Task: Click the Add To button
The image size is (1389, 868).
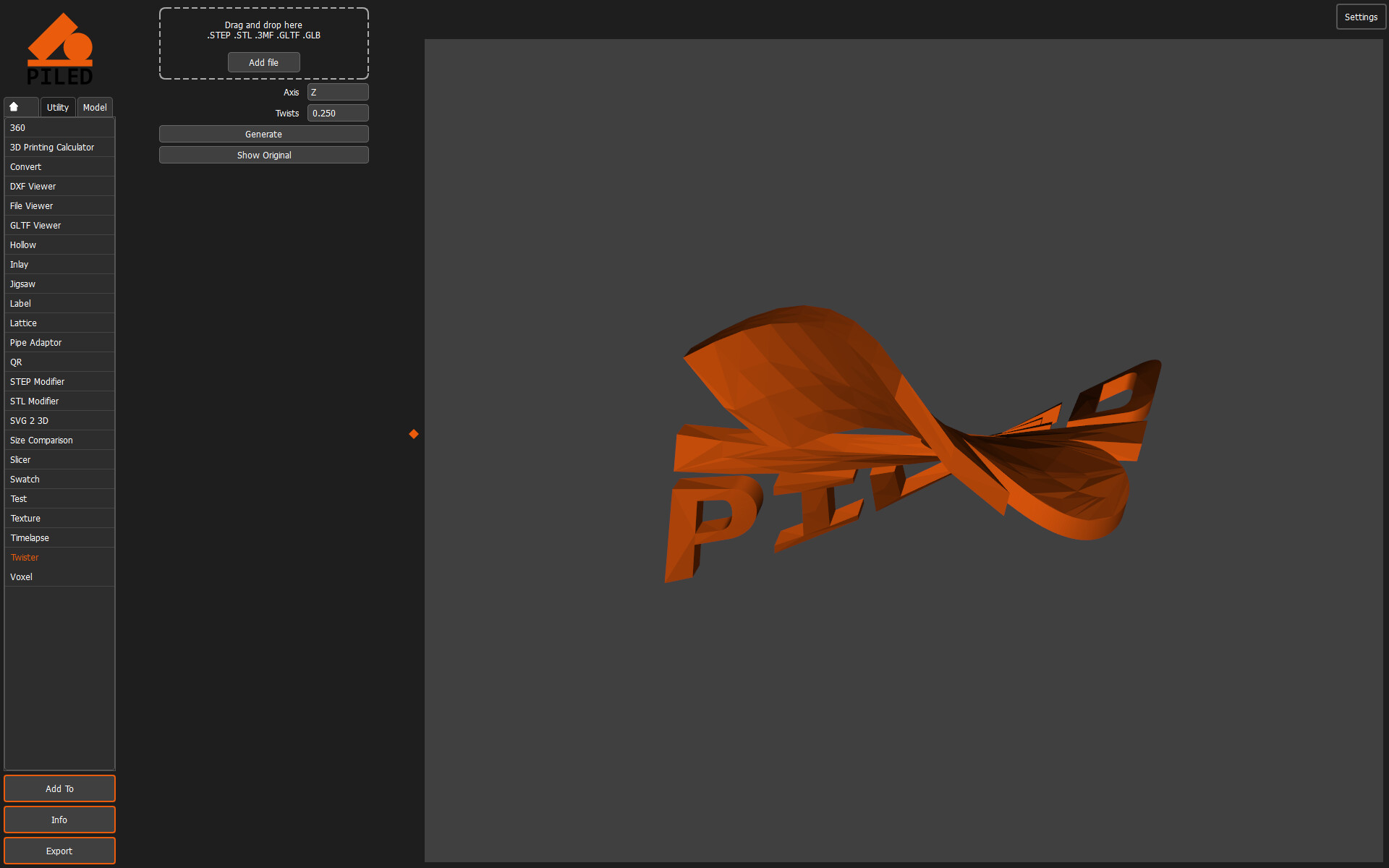Action: click(x=59, y=789)
